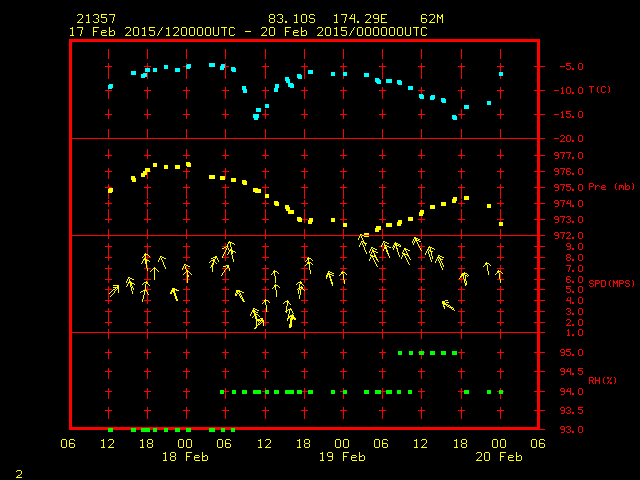The height and width of the screenshot is (480, 640).
Task: Select the 19 Feb date label
Action: click(342, 457)
